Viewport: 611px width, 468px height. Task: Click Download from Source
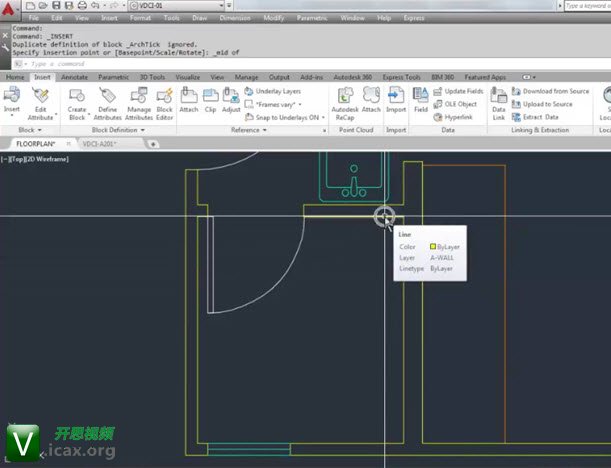[555, 91]
